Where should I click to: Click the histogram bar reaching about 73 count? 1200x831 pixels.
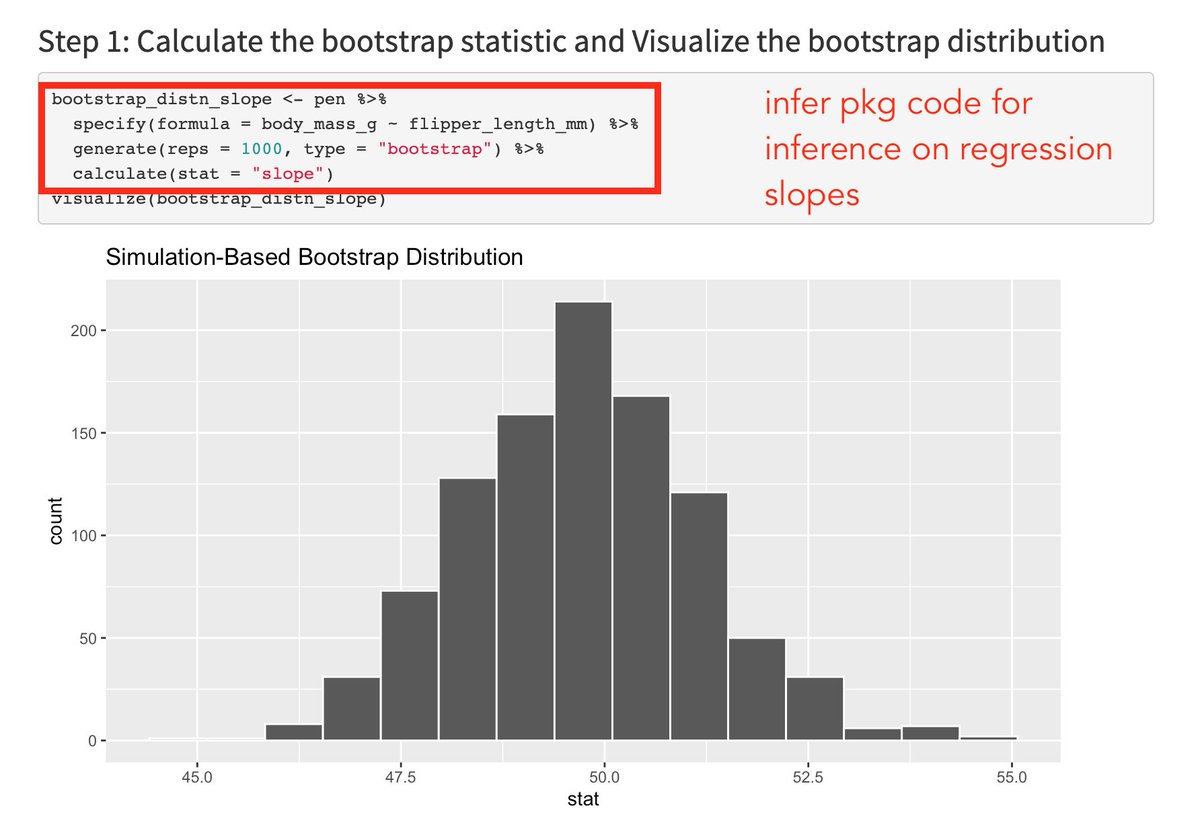point(410,666)
